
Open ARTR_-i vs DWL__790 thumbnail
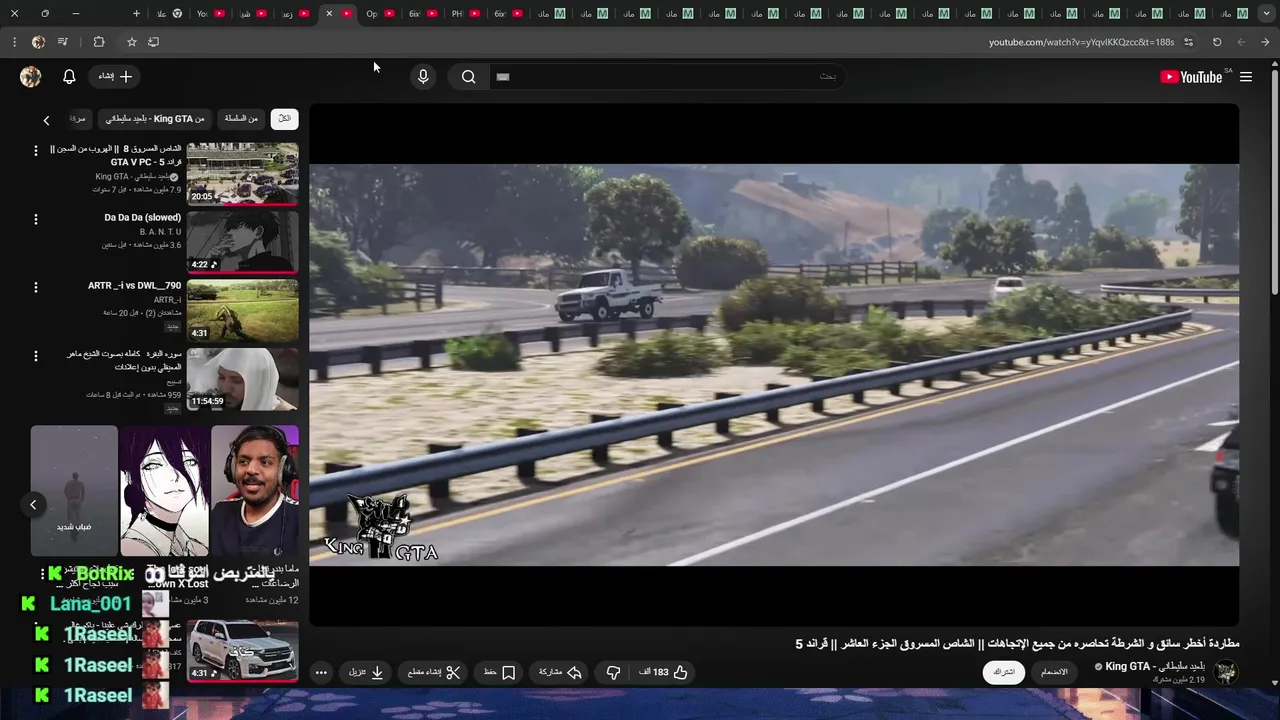(243, 310)
